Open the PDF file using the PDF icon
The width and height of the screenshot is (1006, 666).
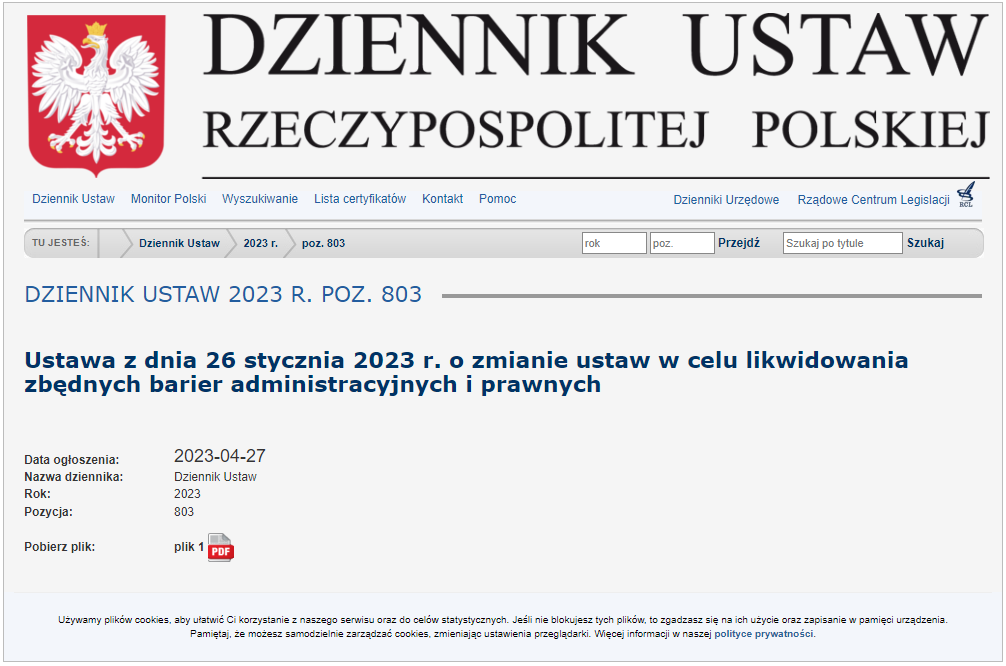click(x=220, y=548)
